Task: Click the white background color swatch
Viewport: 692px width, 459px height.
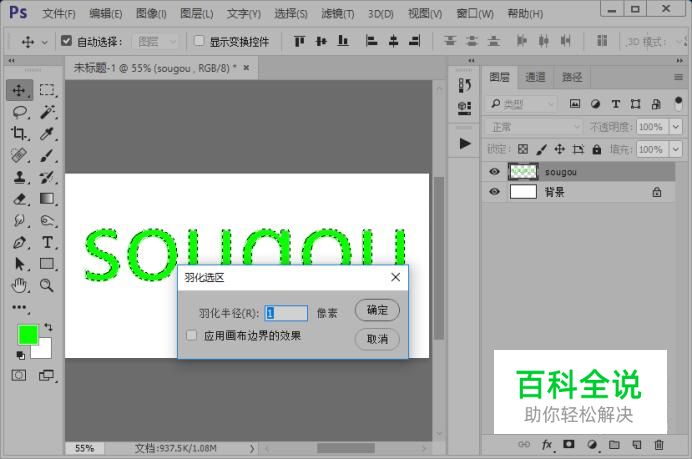Action: tap(45, 350)
